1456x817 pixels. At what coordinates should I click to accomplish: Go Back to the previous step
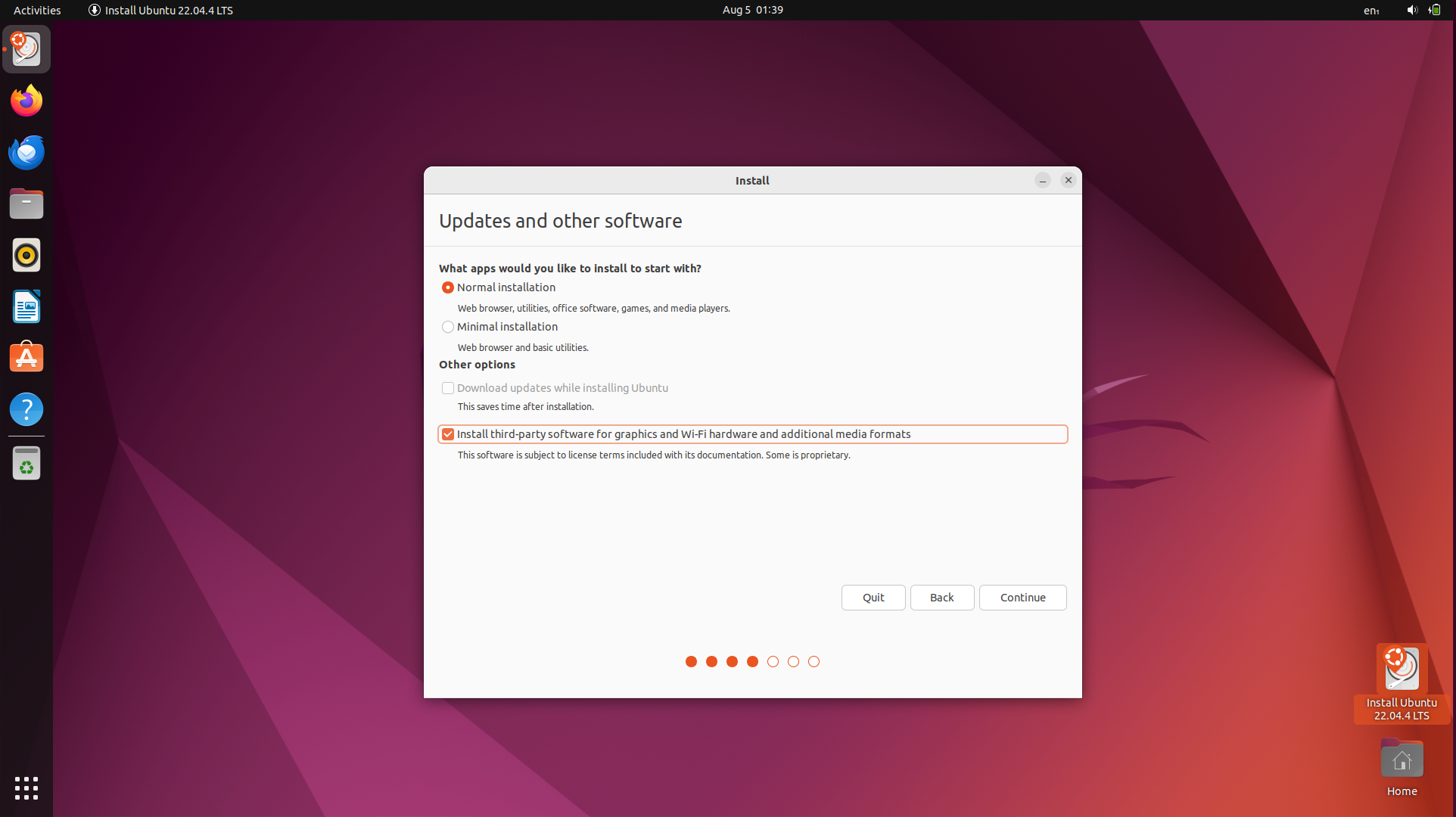(x=942, y=598)
